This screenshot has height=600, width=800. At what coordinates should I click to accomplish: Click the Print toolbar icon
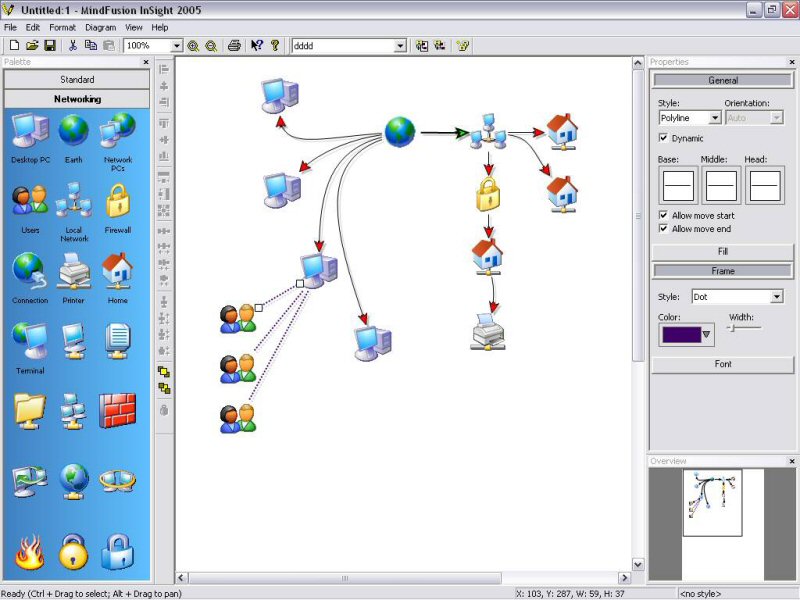point(234,46)
